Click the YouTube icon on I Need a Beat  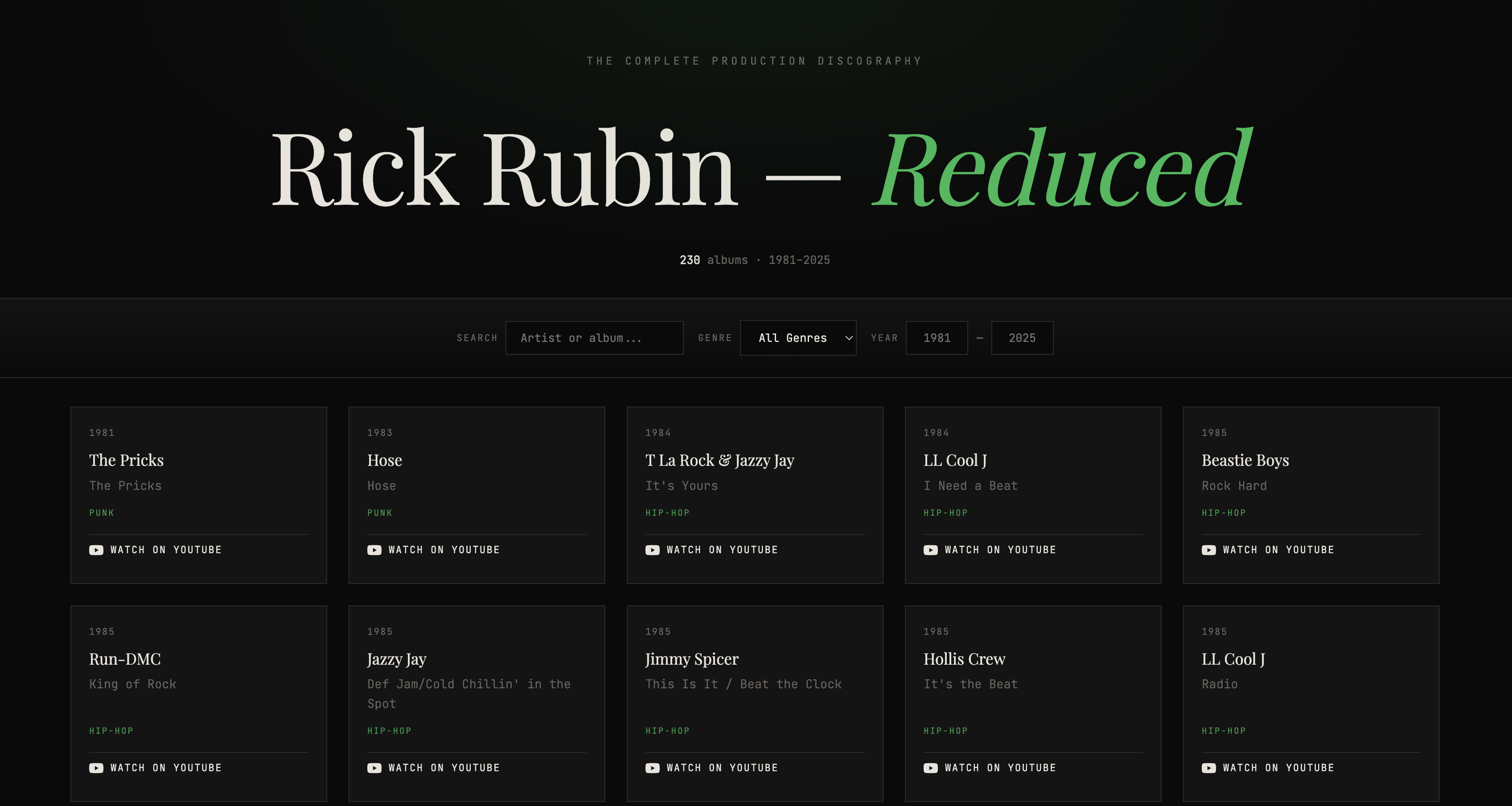[931, 550]
